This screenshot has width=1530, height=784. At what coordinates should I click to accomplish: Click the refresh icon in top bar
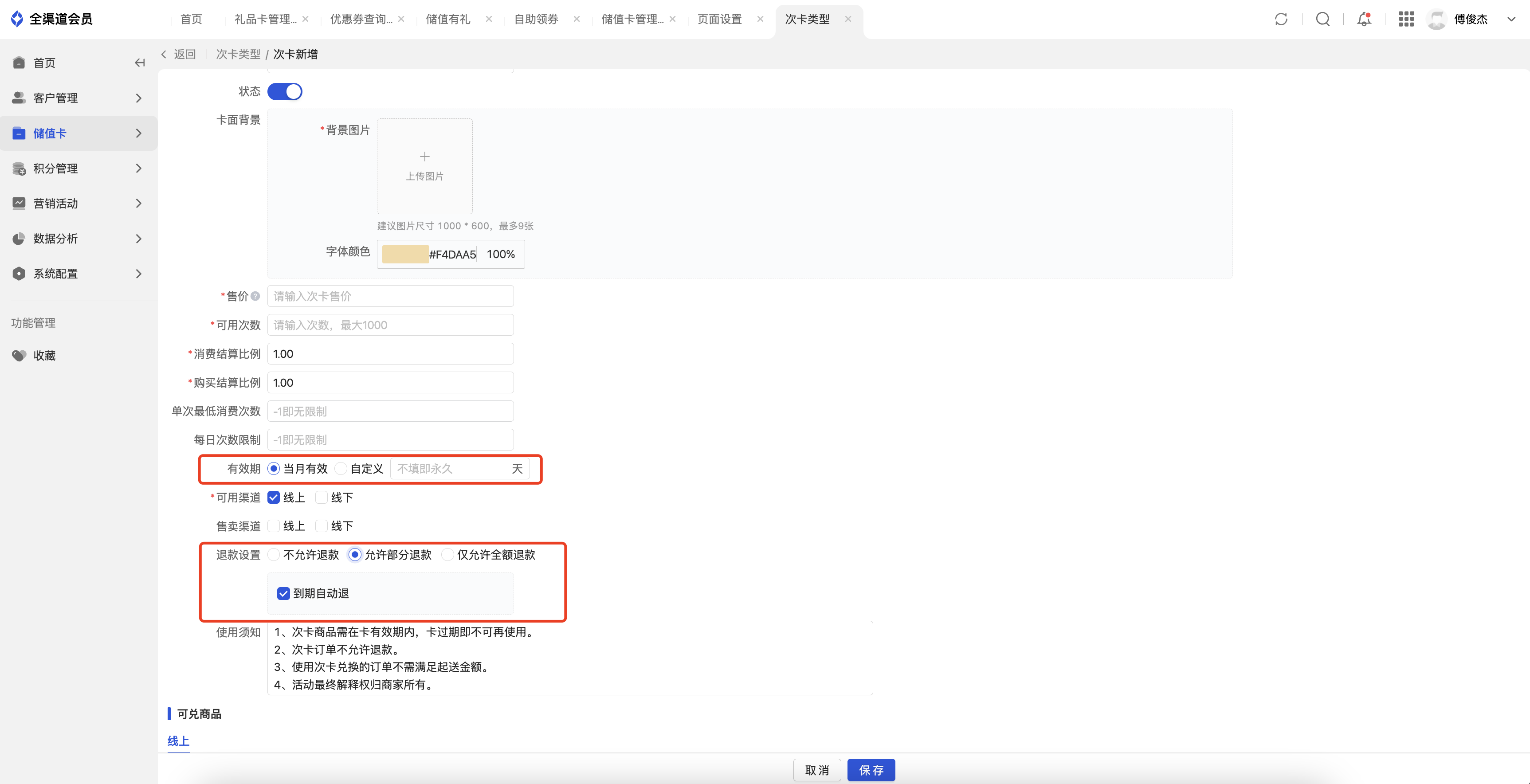[x=1281, y=19]
